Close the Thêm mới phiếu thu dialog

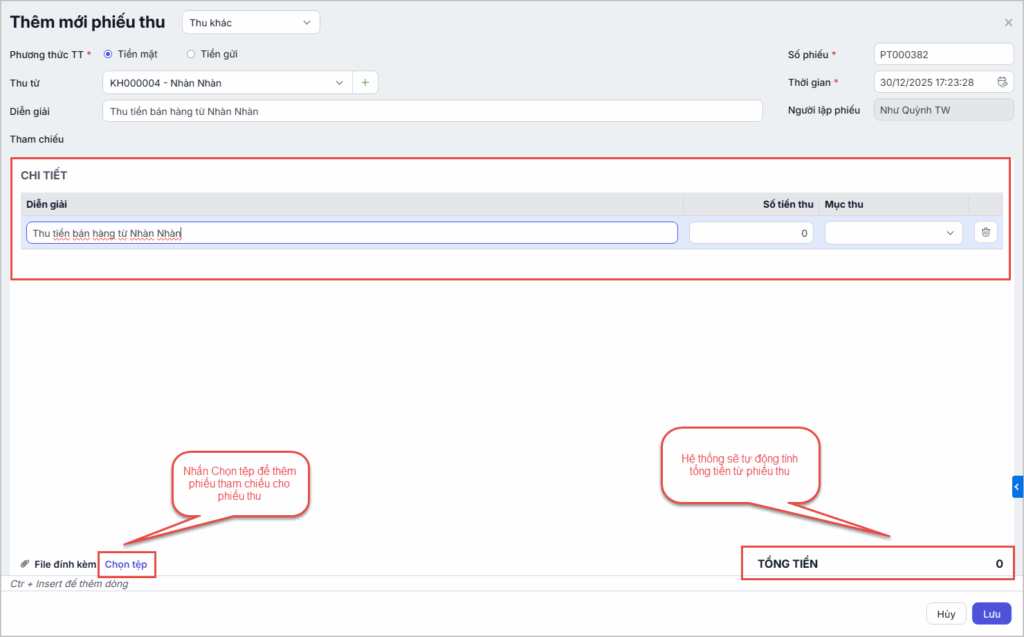(x=1008, y=23)
